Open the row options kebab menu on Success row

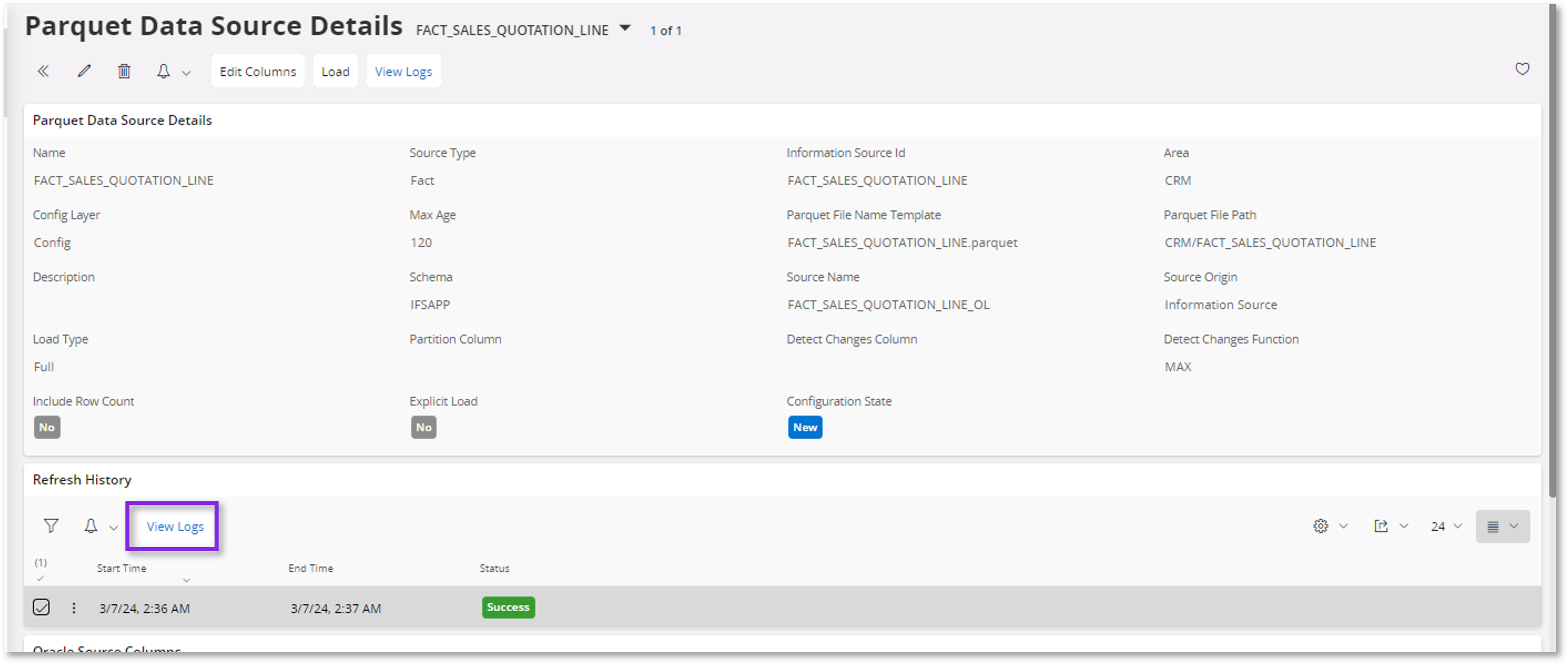pyautogui.click(x=74, y=608)
